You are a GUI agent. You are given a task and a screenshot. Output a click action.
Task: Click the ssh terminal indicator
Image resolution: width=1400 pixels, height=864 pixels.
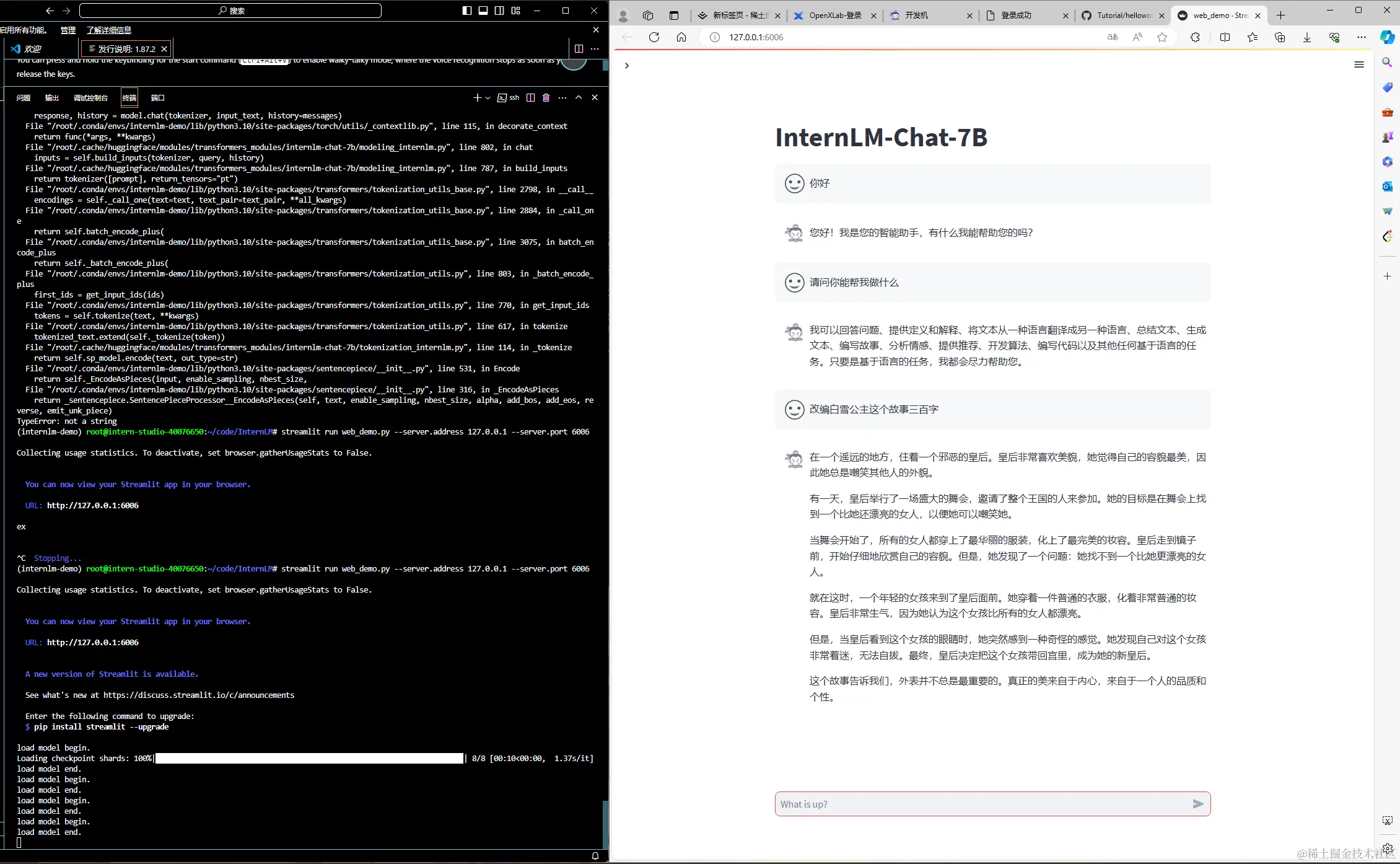pos(509,97)
